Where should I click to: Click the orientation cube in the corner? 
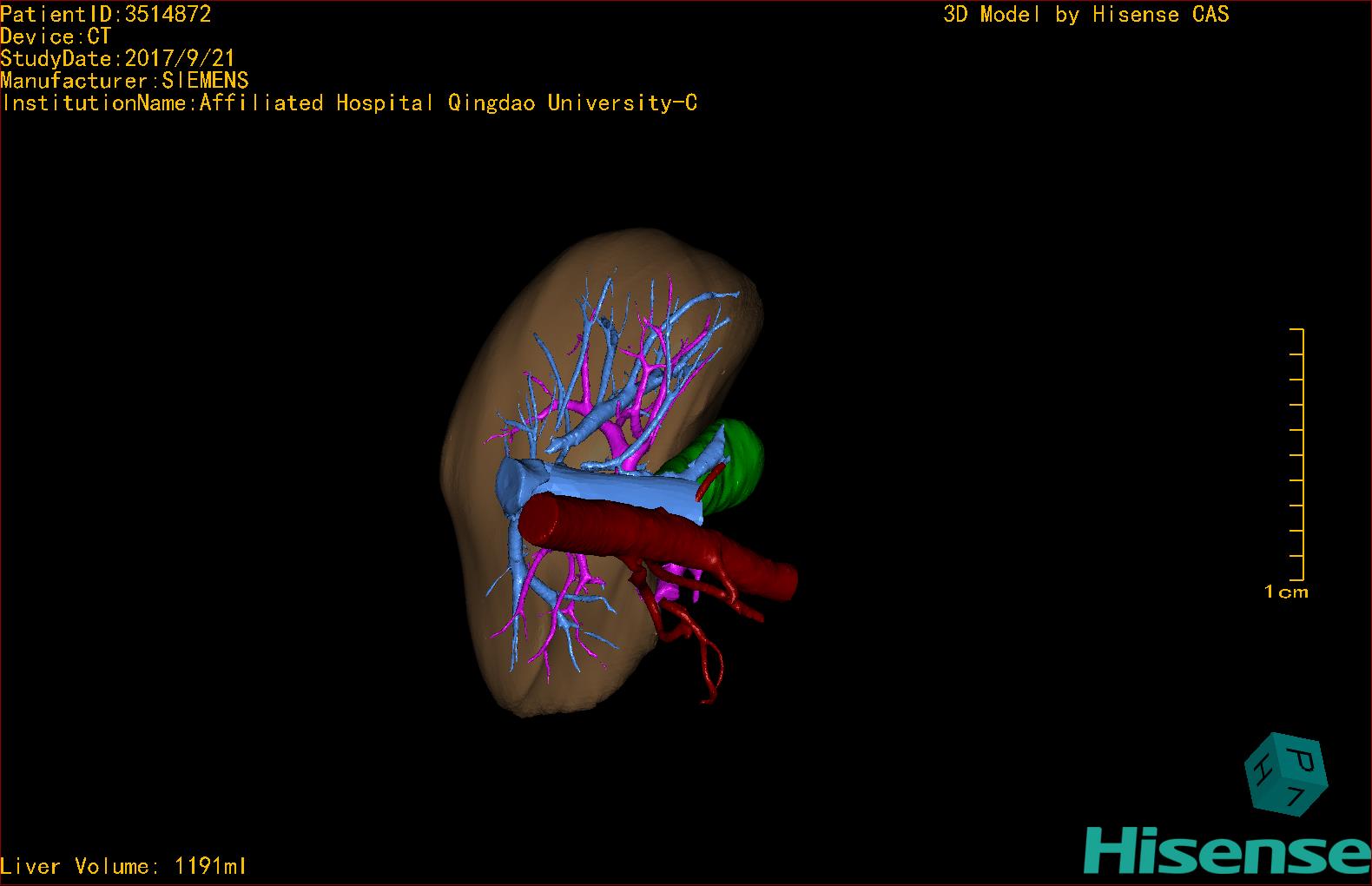click(1285, 775)
